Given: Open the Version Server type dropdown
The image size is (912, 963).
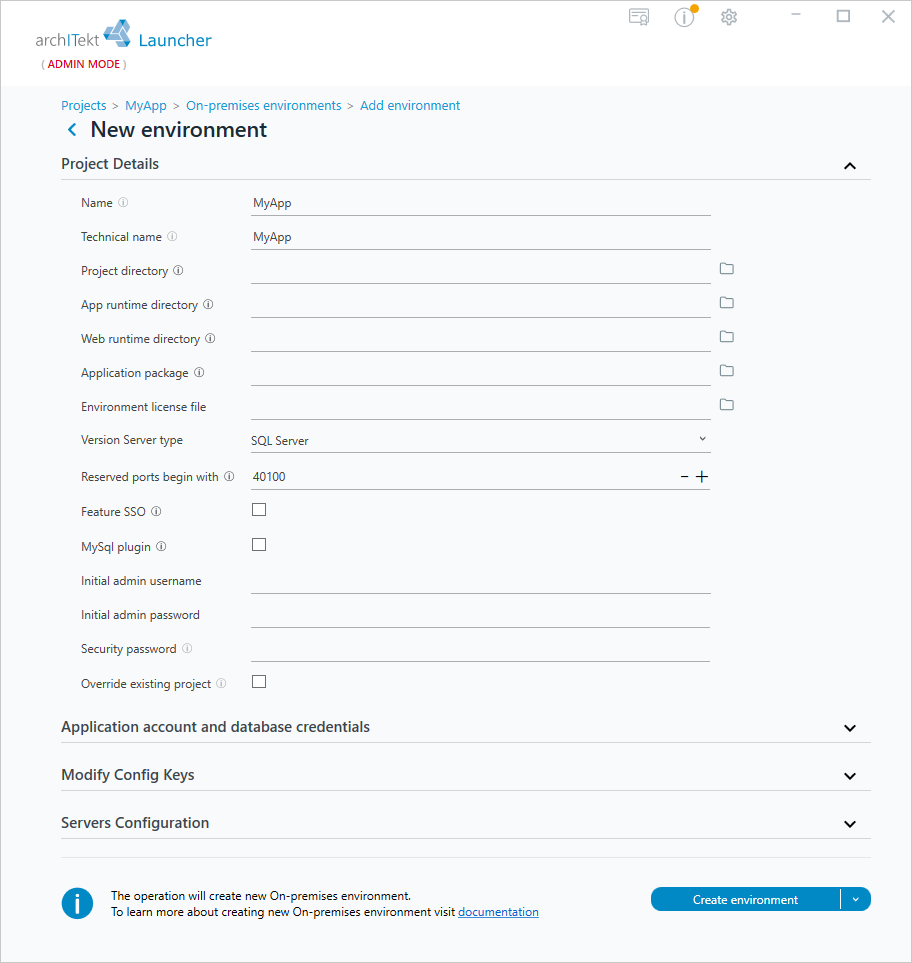Looking at the screenshot, I should [x=480, y=440].
